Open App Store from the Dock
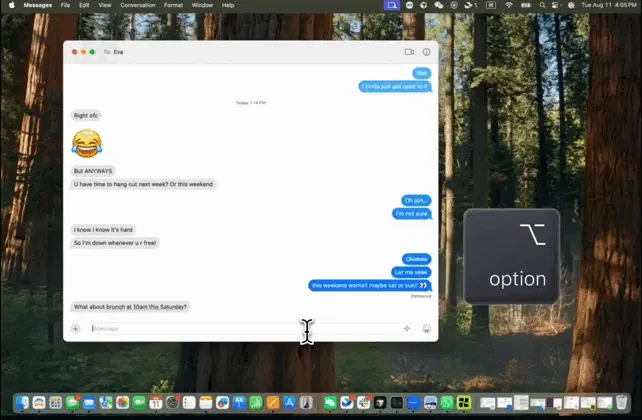 point(289,403)
